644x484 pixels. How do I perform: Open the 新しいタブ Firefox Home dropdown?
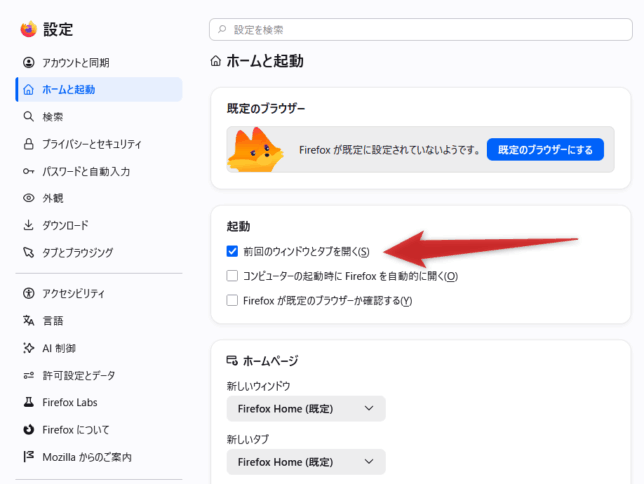tap(306, 462)
